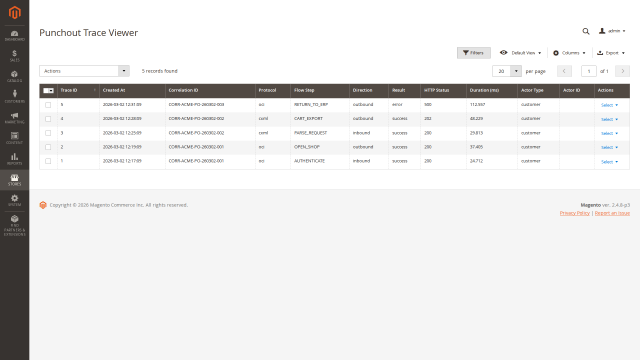Open the Default View dropdown
Image resolution: width=640 pixels, height=360 pixels.
pos(520,53)
